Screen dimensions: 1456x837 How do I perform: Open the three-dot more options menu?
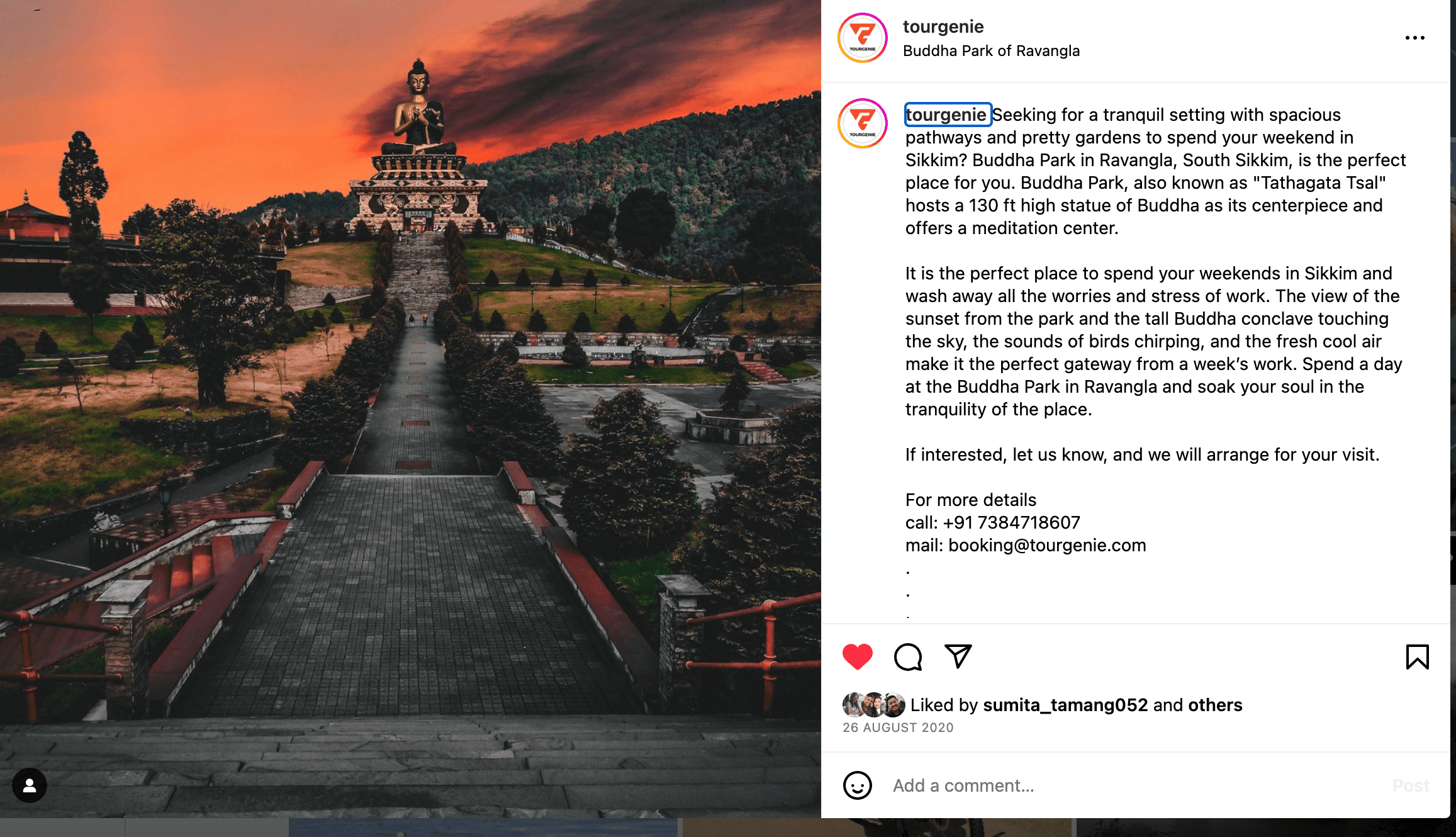point(1414,38)
